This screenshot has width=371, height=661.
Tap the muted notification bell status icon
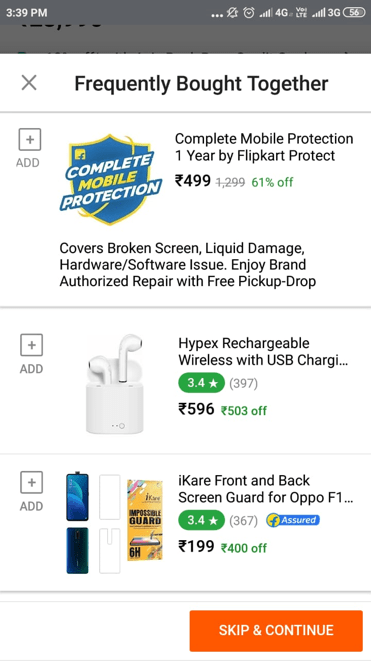point(232,13)
